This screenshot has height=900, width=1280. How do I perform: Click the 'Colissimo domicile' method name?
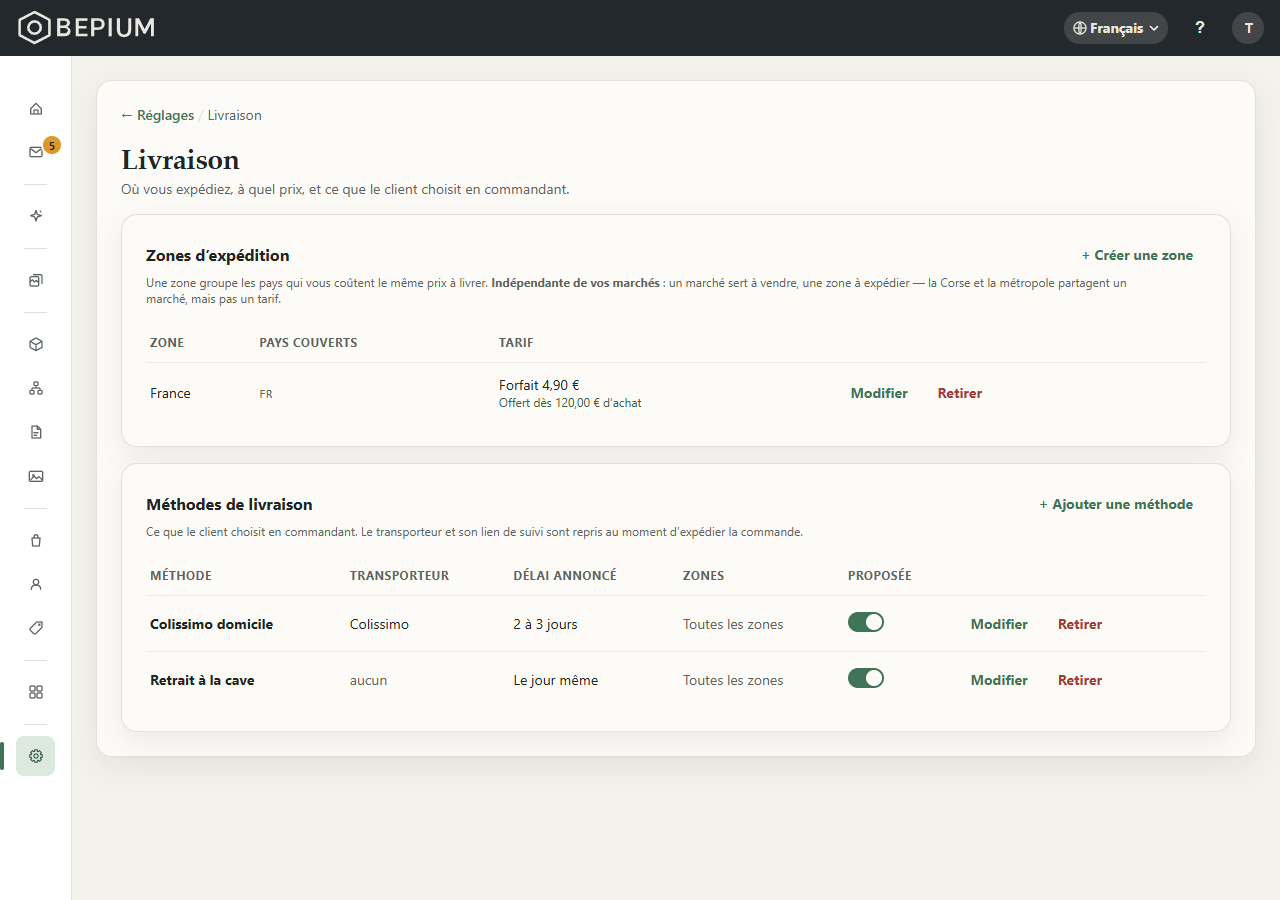211,624
